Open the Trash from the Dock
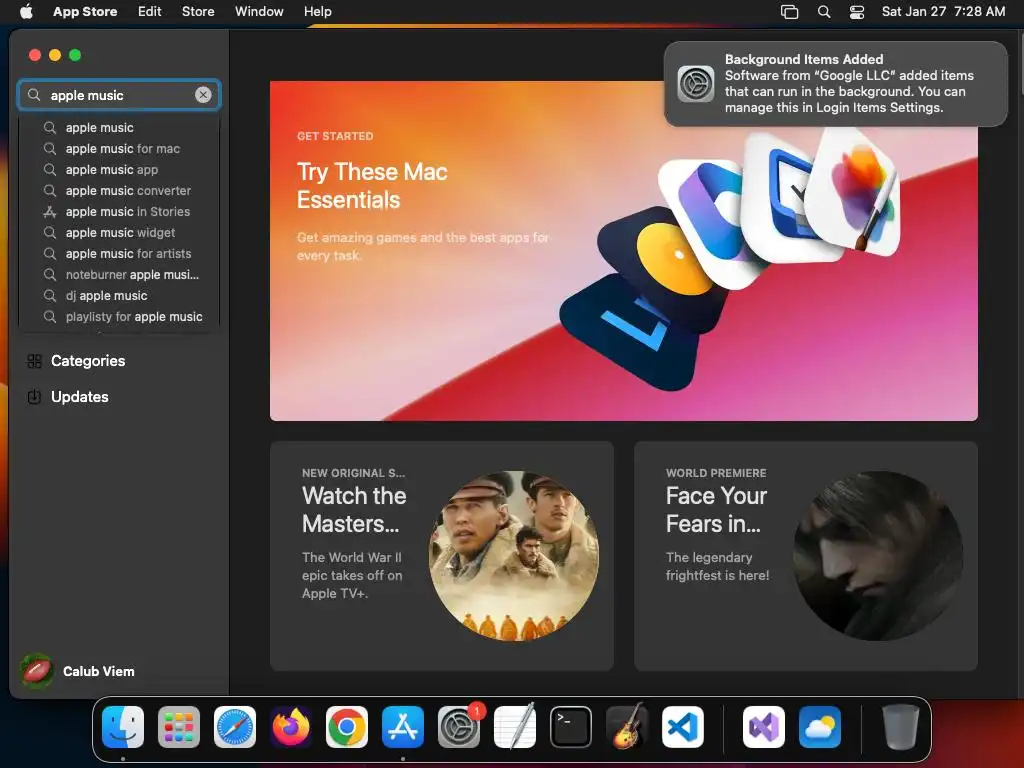The width and height of the screenshot is (1024, 768). [x=901, y=727]
